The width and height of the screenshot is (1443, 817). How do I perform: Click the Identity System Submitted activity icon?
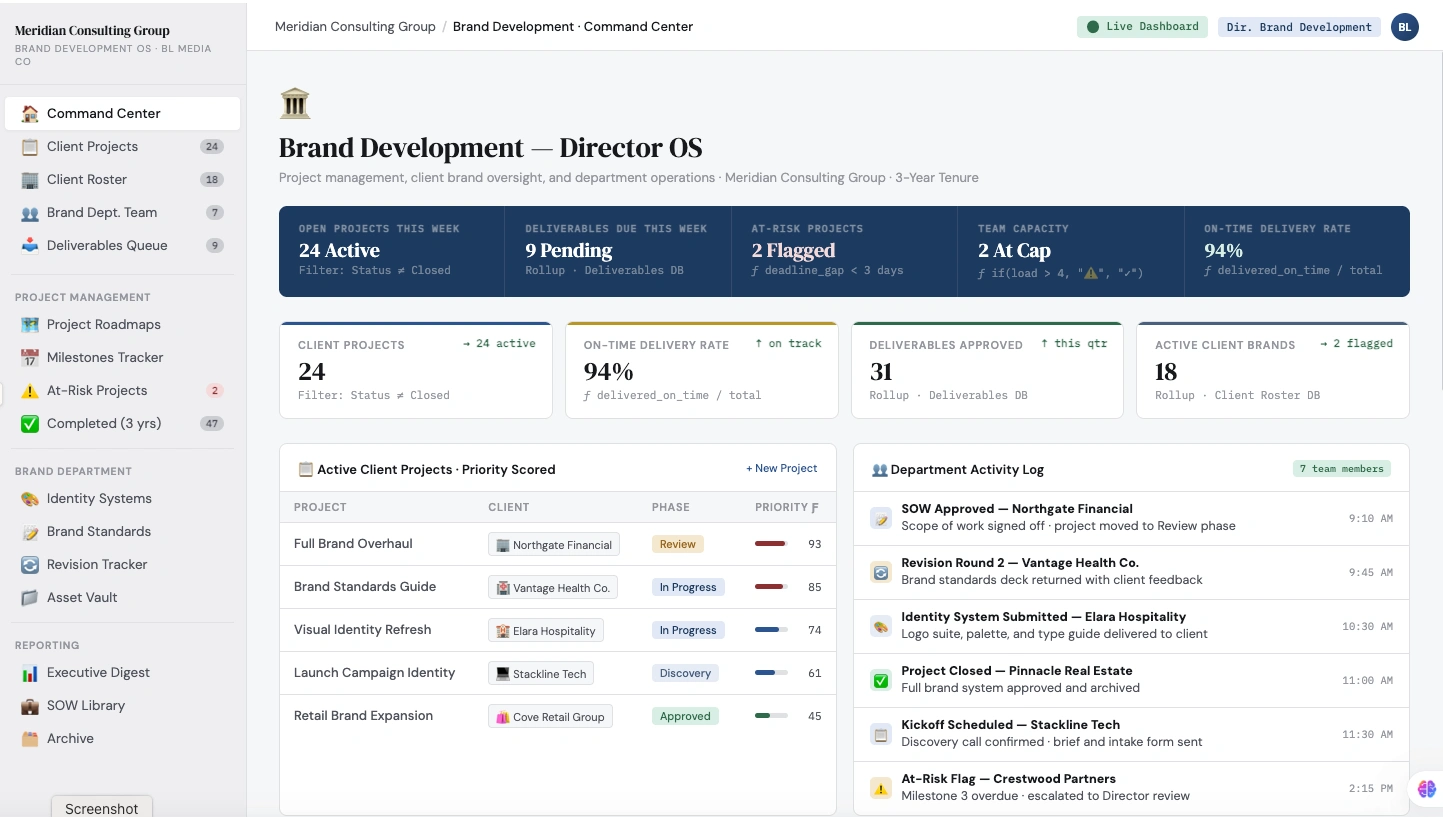coord(881,627)
